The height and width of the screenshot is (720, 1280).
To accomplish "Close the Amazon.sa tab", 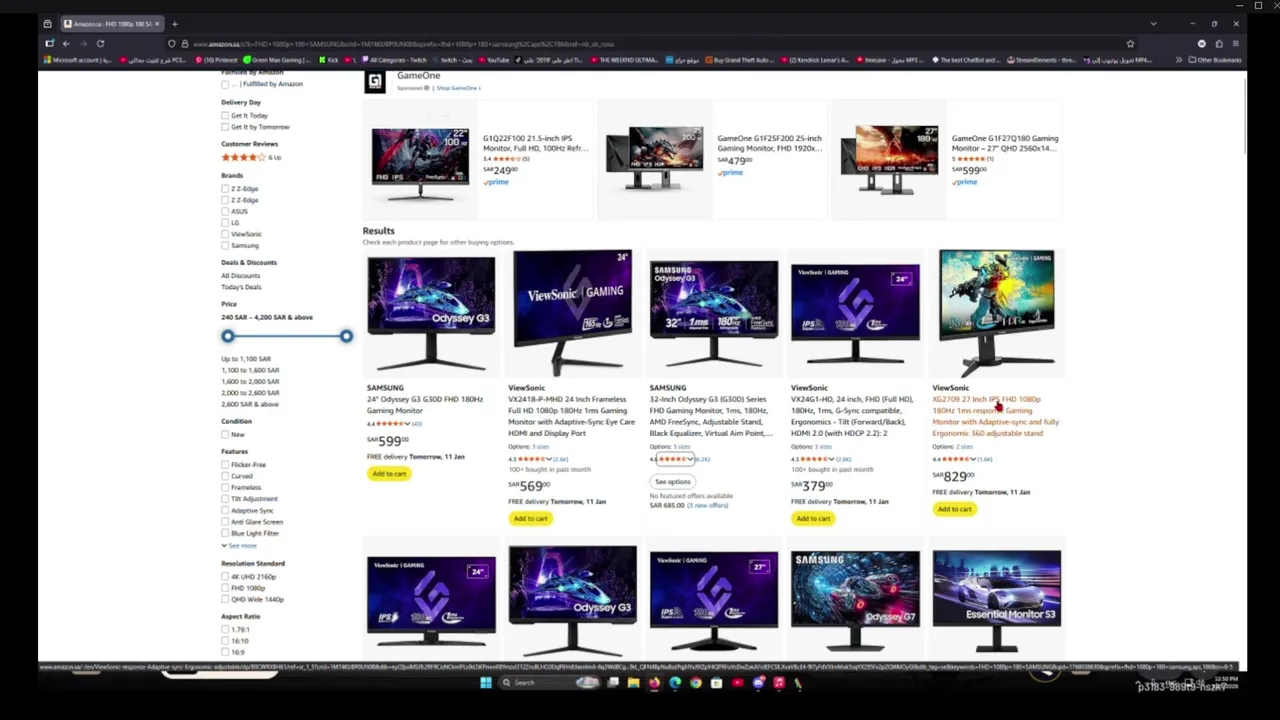I will 157,24.
